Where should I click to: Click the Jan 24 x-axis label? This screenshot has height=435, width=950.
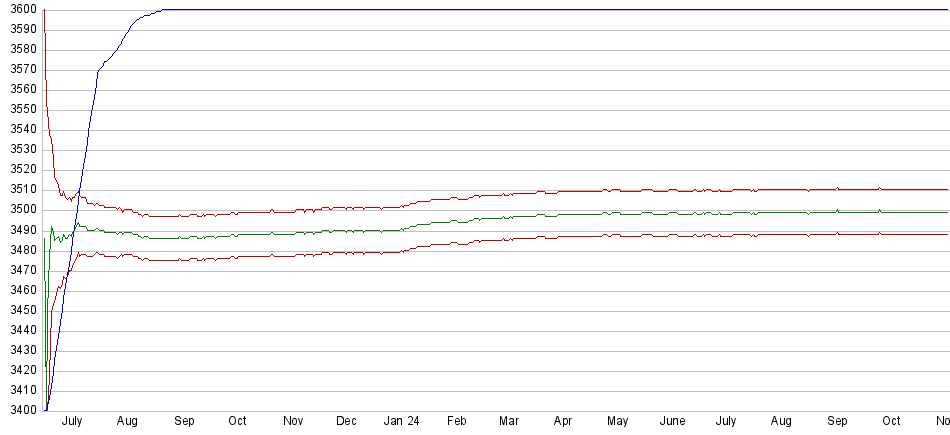coord(401,422)
